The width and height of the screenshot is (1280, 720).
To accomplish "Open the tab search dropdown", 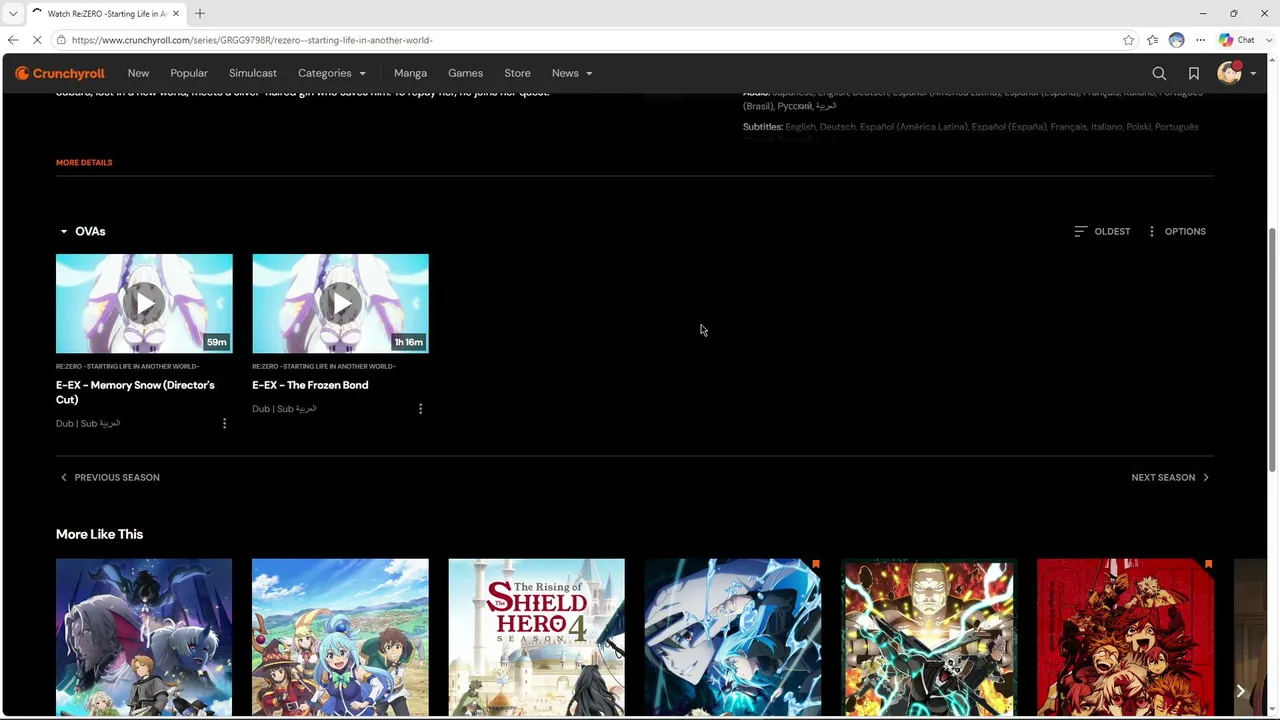I will (x=12, y=13).
